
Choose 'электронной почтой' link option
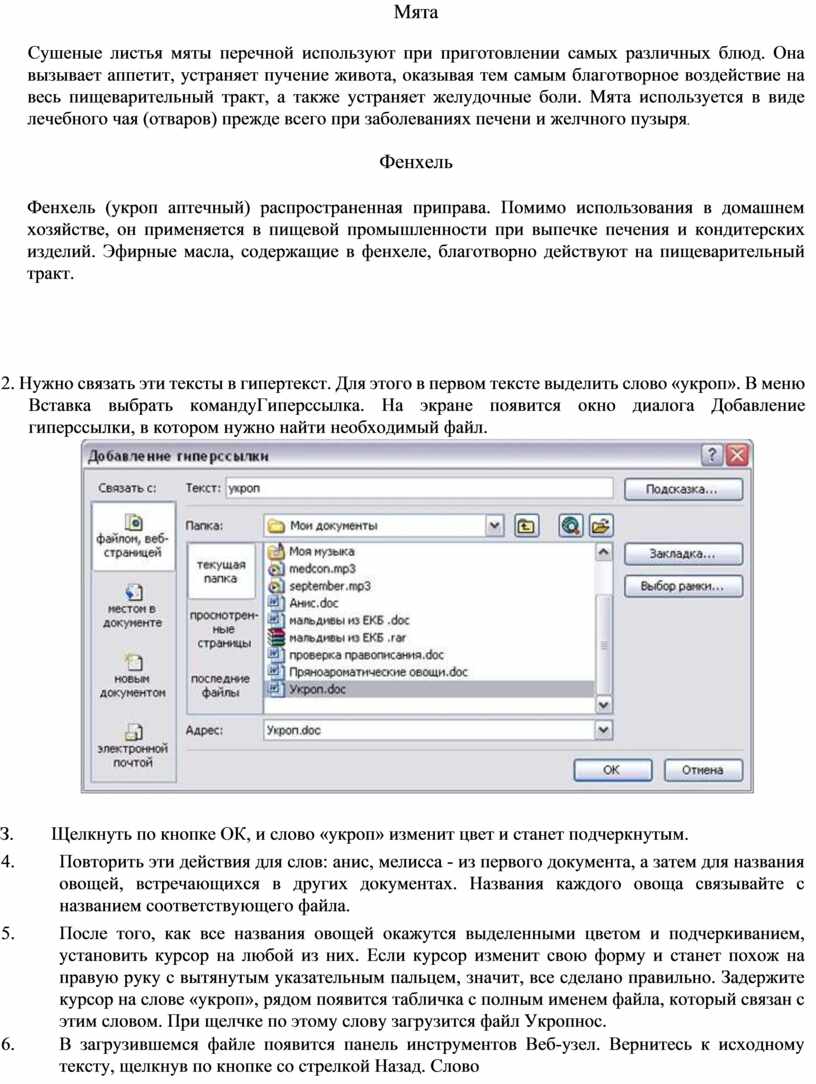pyautogui.click(x=133, y=745)
